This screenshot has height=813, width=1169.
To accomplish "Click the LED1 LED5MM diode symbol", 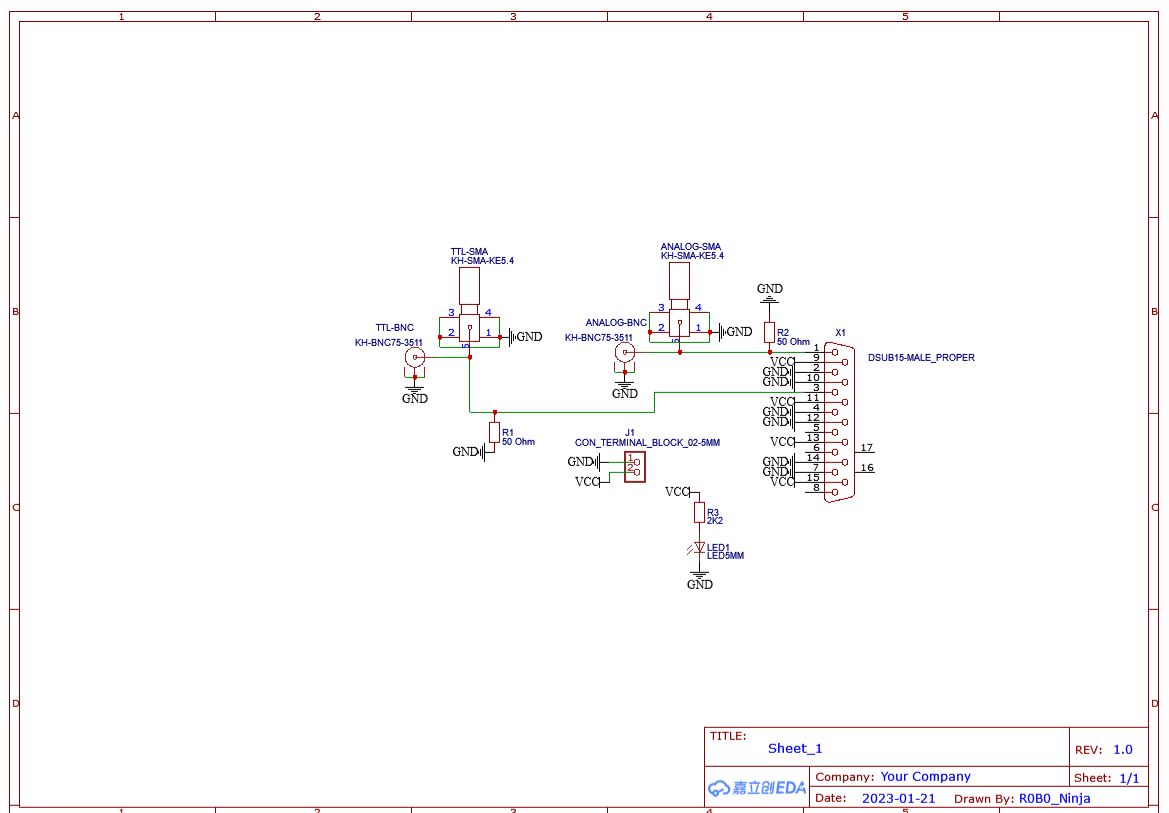I will click(x=698, y=546).
